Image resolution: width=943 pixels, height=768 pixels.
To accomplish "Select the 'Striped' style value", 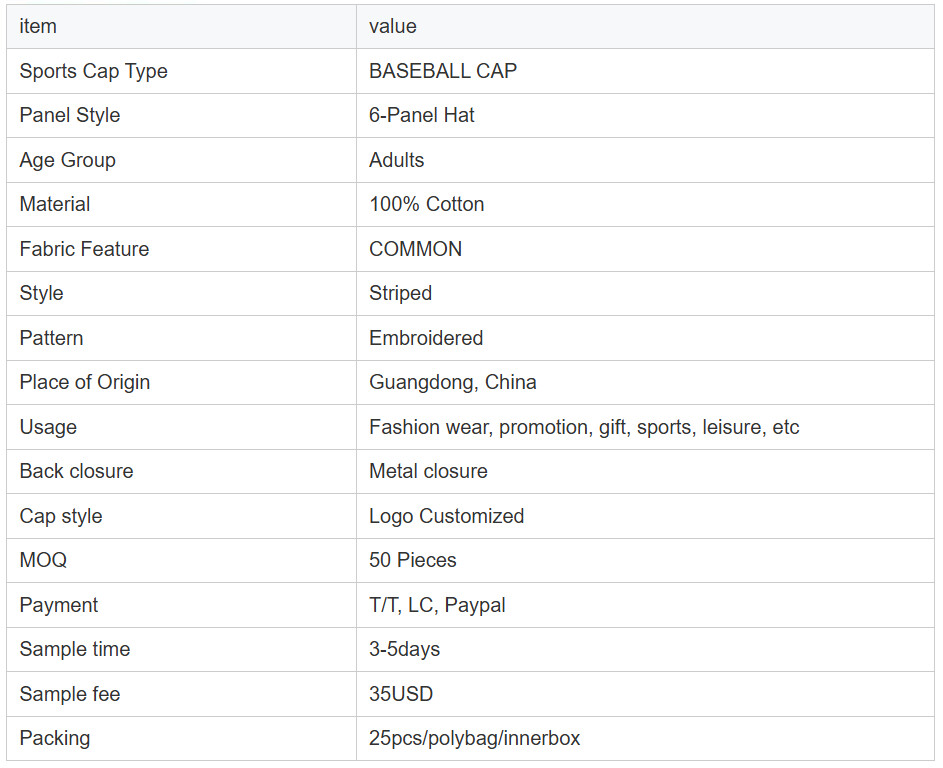I will (x=400, y=293).
